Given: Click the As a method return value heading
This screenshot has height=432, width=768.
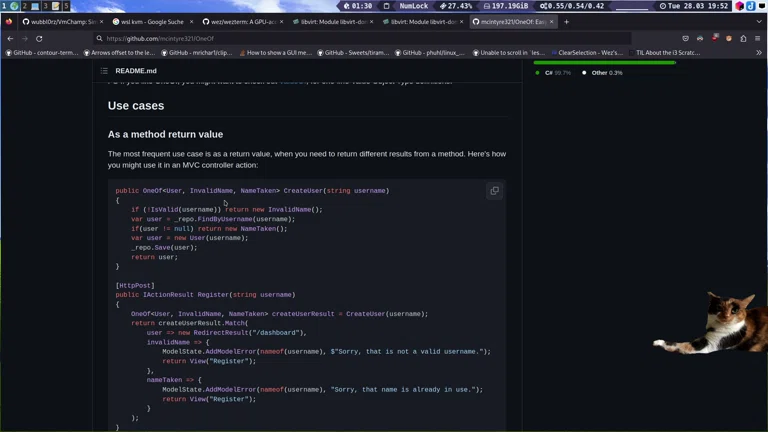Looking at the screenshot, I should coord(166,134).
